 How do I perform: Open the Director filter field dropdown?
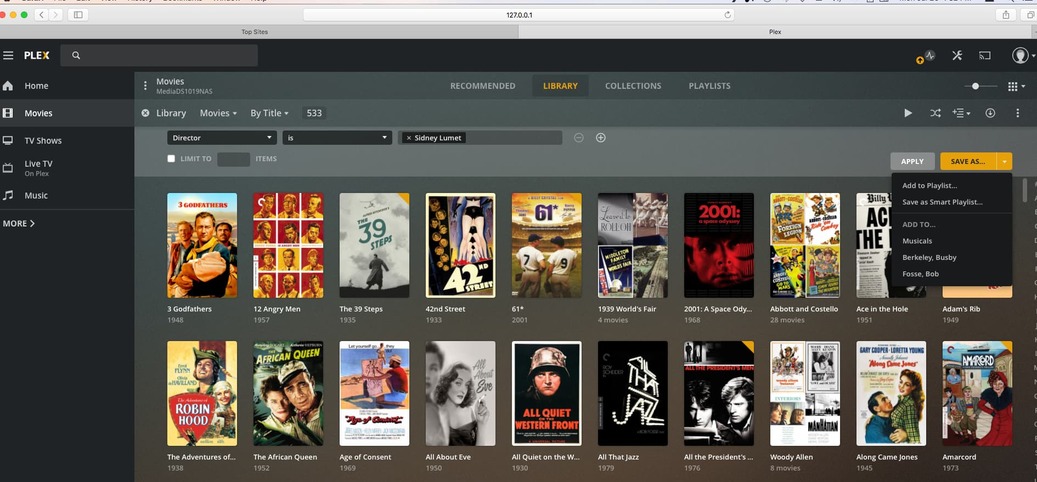222,138
